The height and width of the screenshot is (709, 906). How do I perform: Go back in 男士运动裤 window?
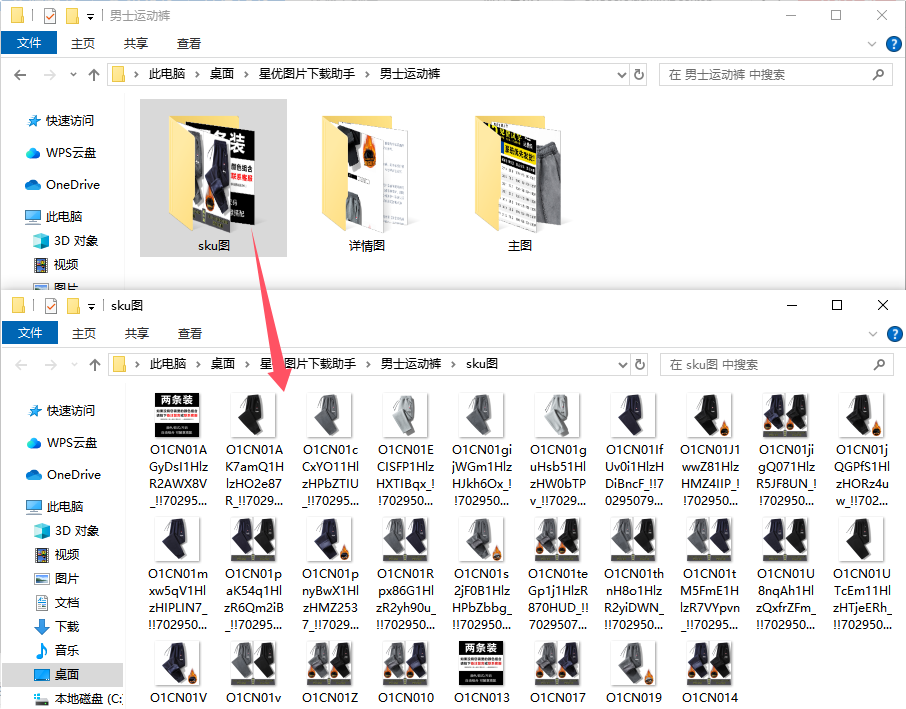coord(20,75)
